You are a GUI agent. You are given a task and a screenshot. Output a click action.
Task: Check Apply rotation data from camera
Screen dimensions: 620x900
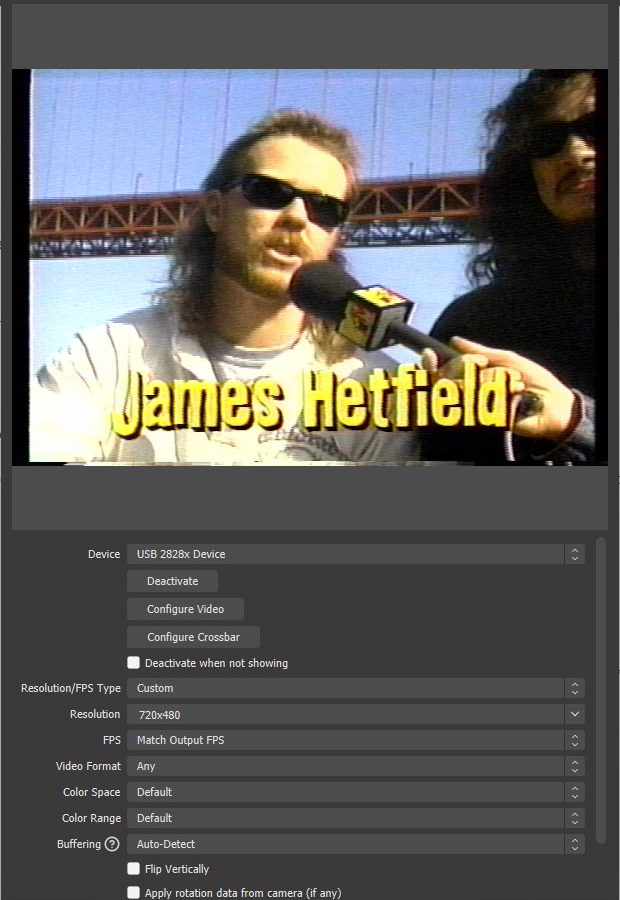(x=134, y=893)
